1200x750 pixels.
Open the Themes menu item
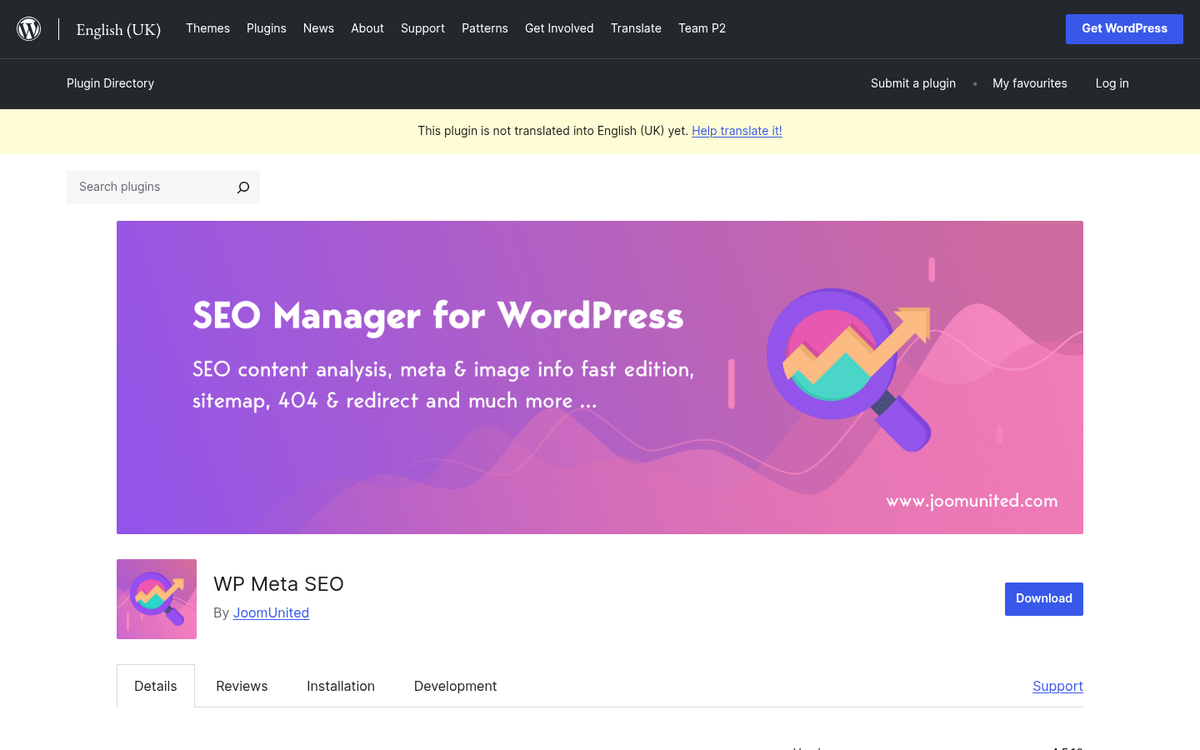click(x=207, y=28)
